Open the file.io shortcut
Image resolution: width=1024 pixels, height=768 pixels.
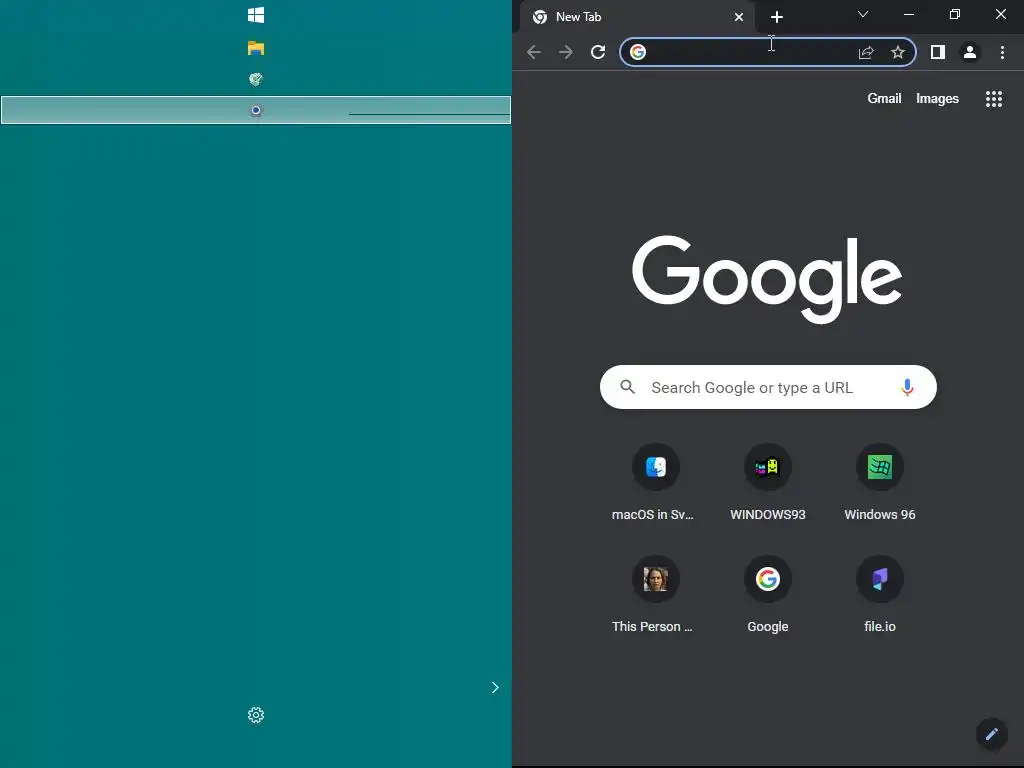[880, 595]
